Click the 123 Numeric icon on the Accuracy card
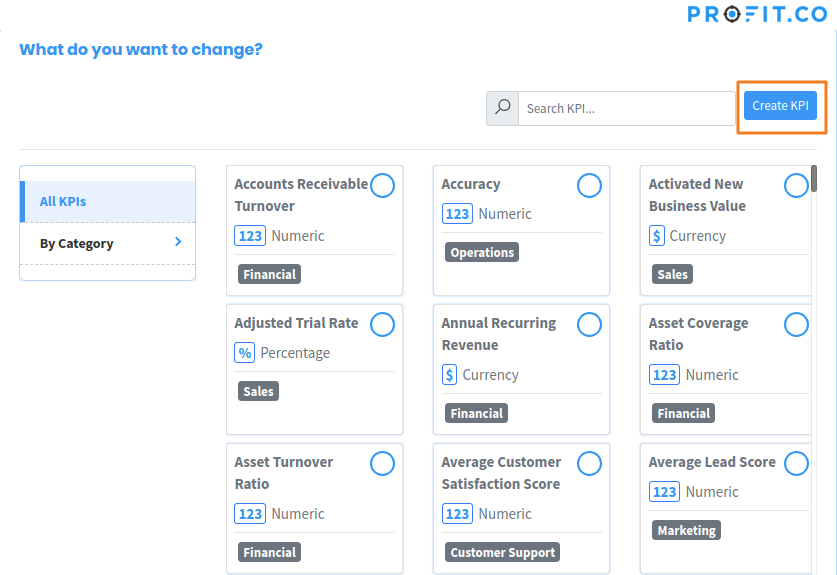 (457, 214)
